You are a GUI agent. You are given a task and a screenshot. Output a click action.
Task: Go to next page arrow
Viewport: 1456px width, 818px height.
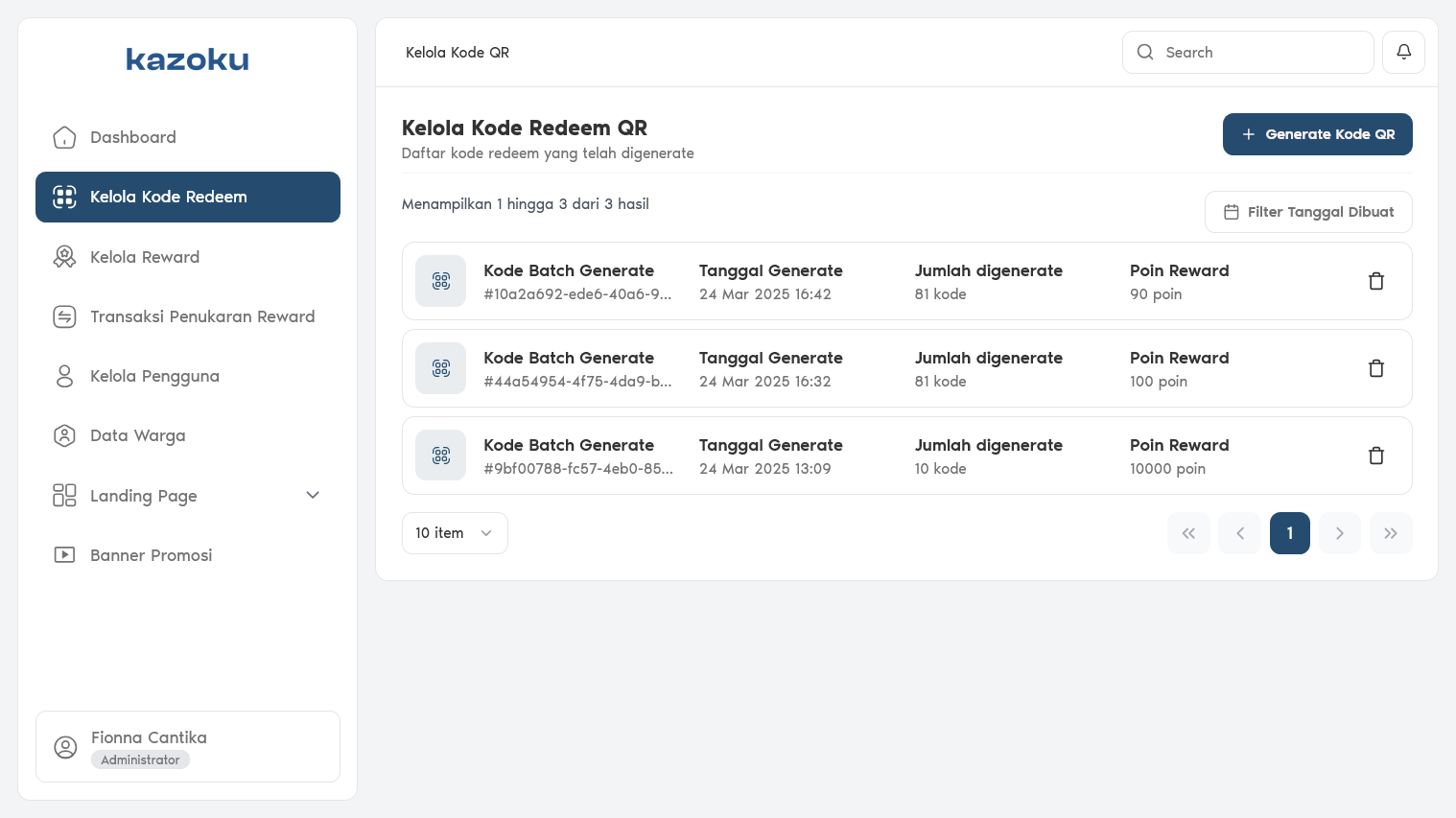1340,533
